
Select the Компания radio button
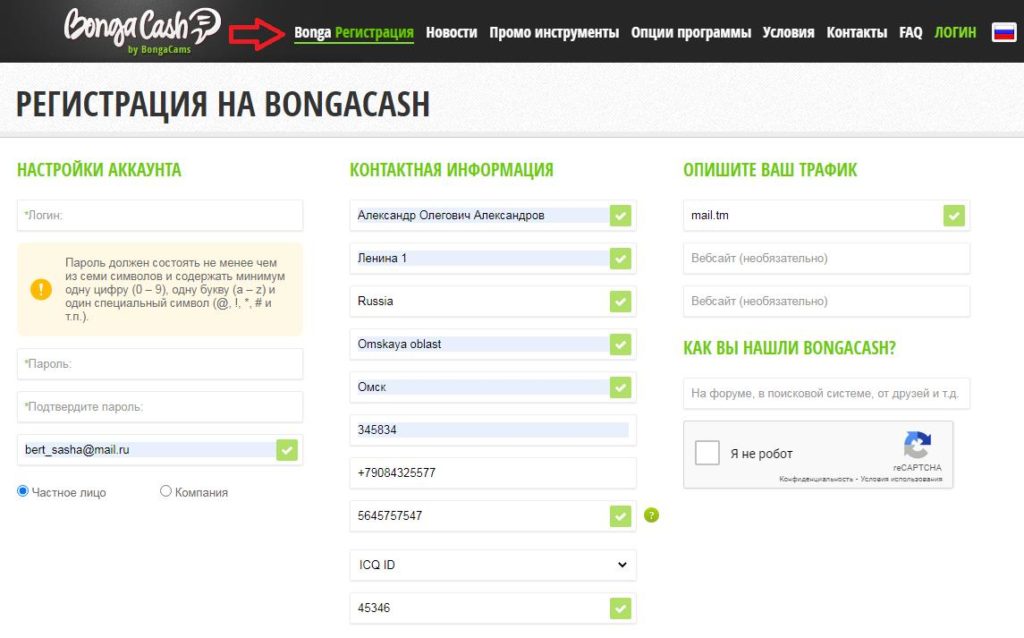[x=166, y=491]
